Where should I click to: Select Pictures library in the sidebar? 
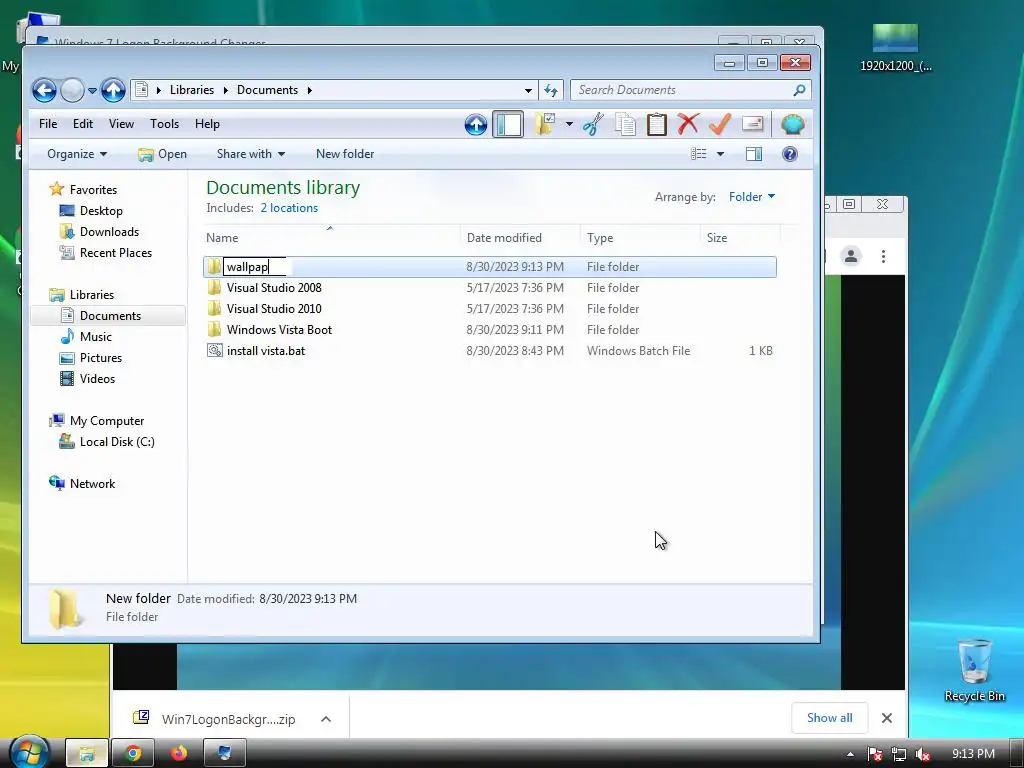coord(101,358)
